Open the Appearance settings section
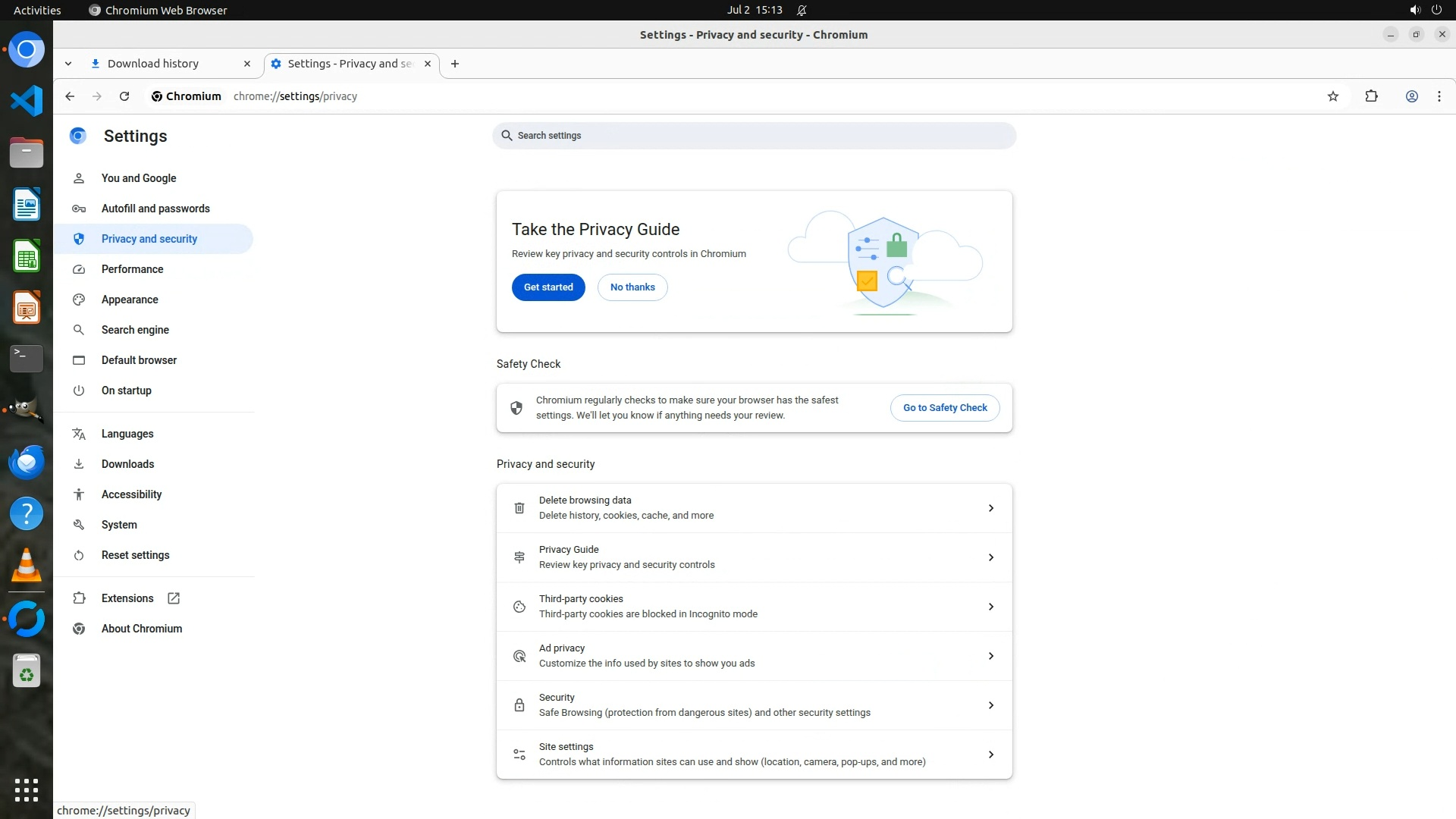Screen dimensions: 1456x819 coord(130,300)
